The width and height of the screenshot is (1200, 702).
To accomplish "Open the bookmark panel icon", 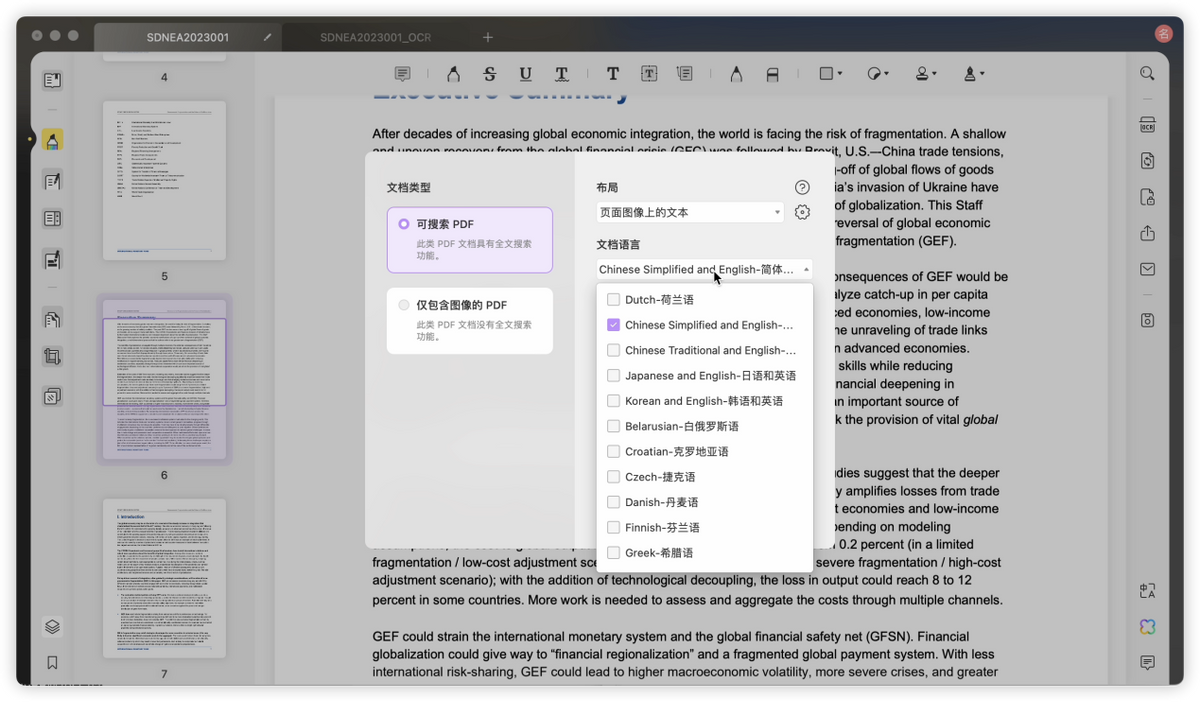I will point(53,662).
